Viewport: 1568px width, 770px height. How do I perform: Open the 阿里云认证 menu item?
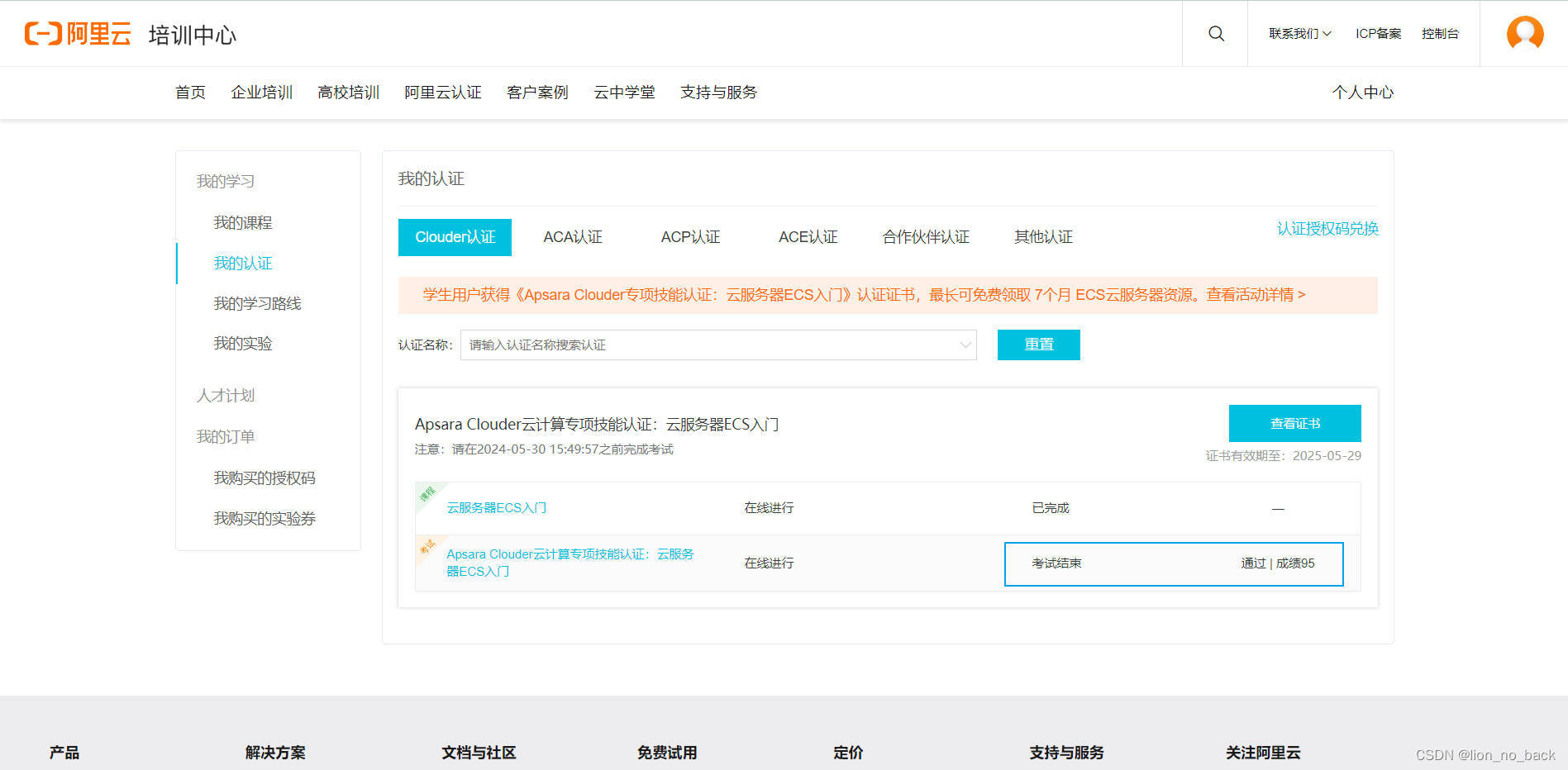(443, 93)
